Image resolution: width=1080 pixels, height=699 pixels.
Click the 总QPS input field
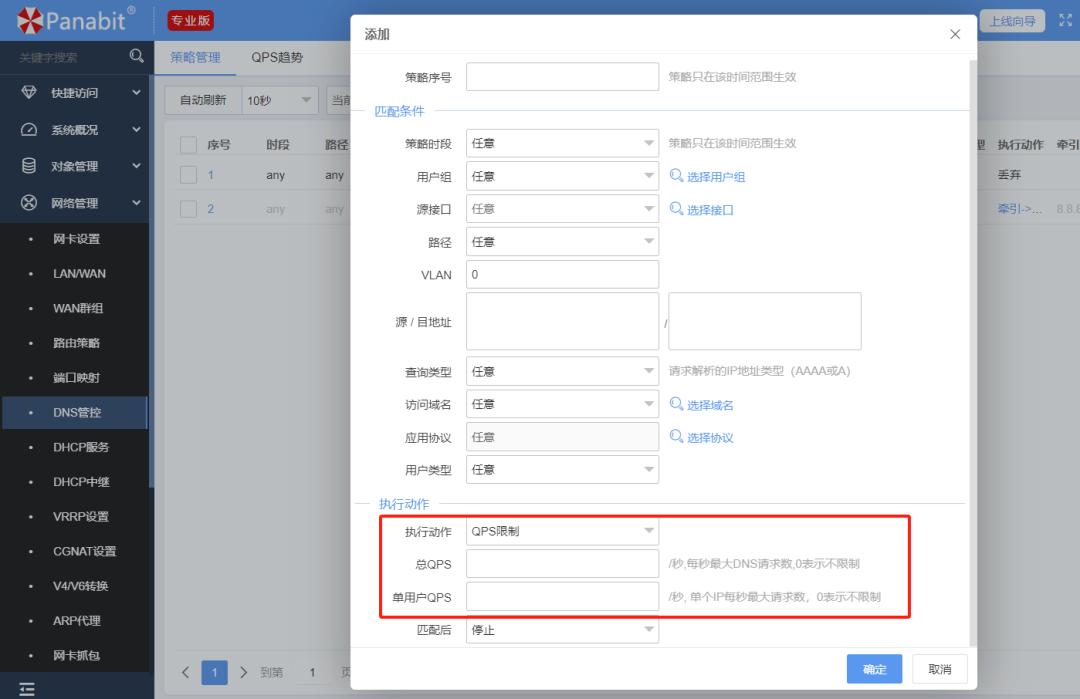click(x=562, y=564)
